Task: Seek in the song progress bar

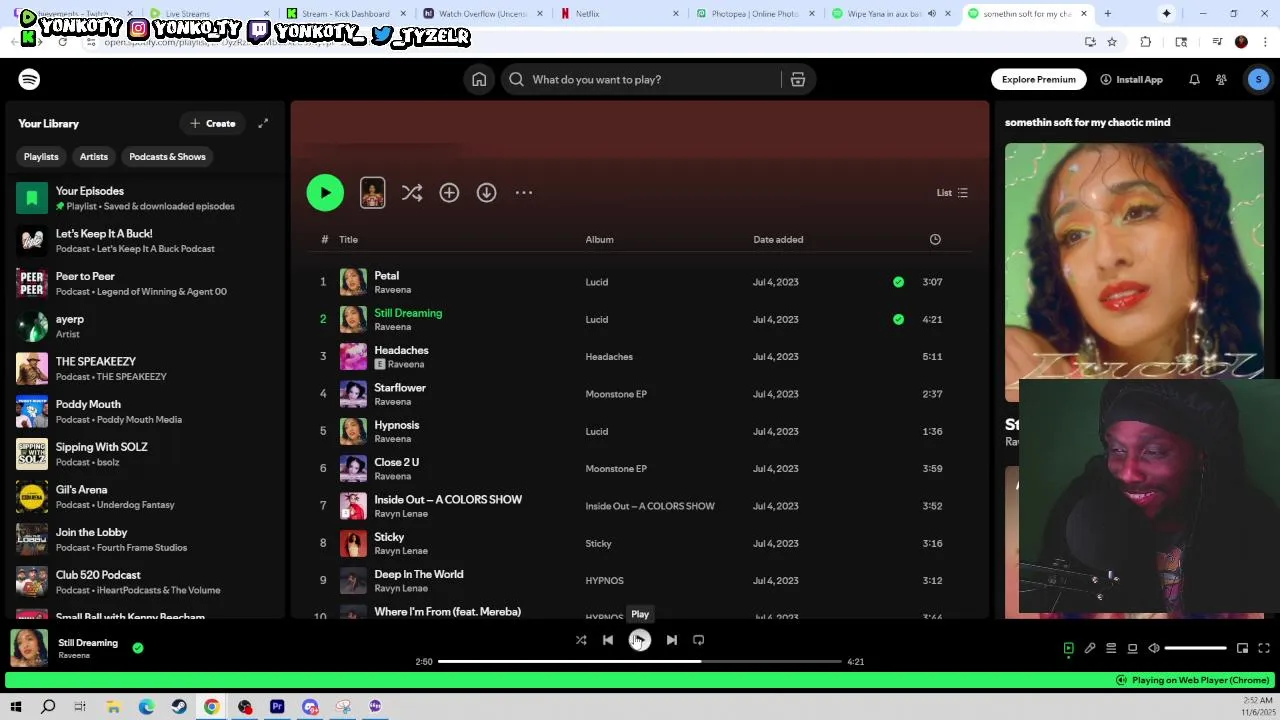Action: coord(640,661)
